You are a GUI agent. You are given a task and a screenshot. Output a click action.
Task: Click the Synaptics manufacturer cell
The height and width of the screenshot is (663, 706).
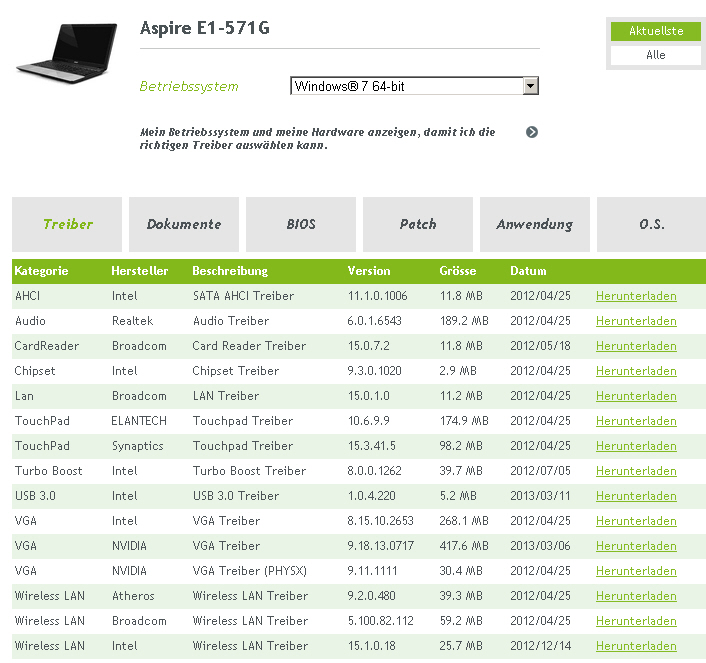[x=138, y=446]
